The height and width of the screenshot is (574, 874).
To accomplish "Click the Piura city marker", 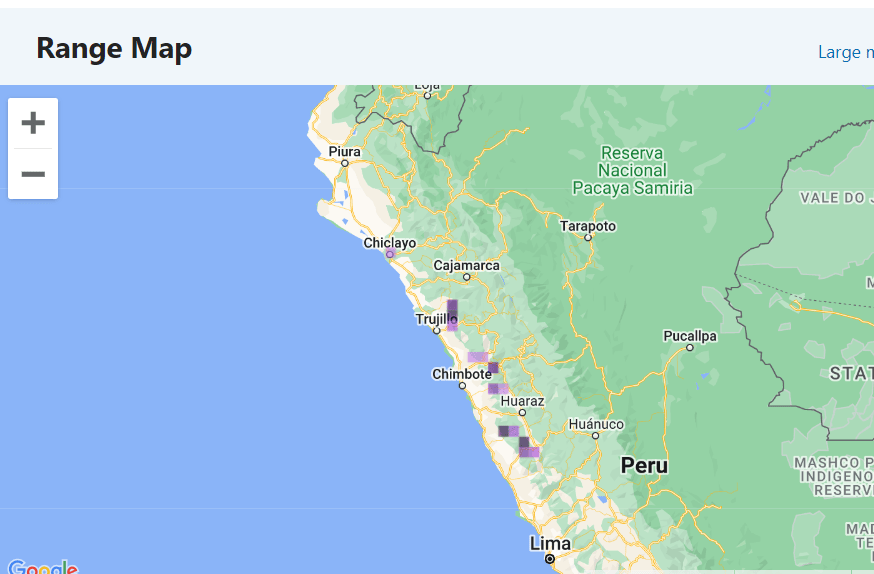I will point(344,163).
